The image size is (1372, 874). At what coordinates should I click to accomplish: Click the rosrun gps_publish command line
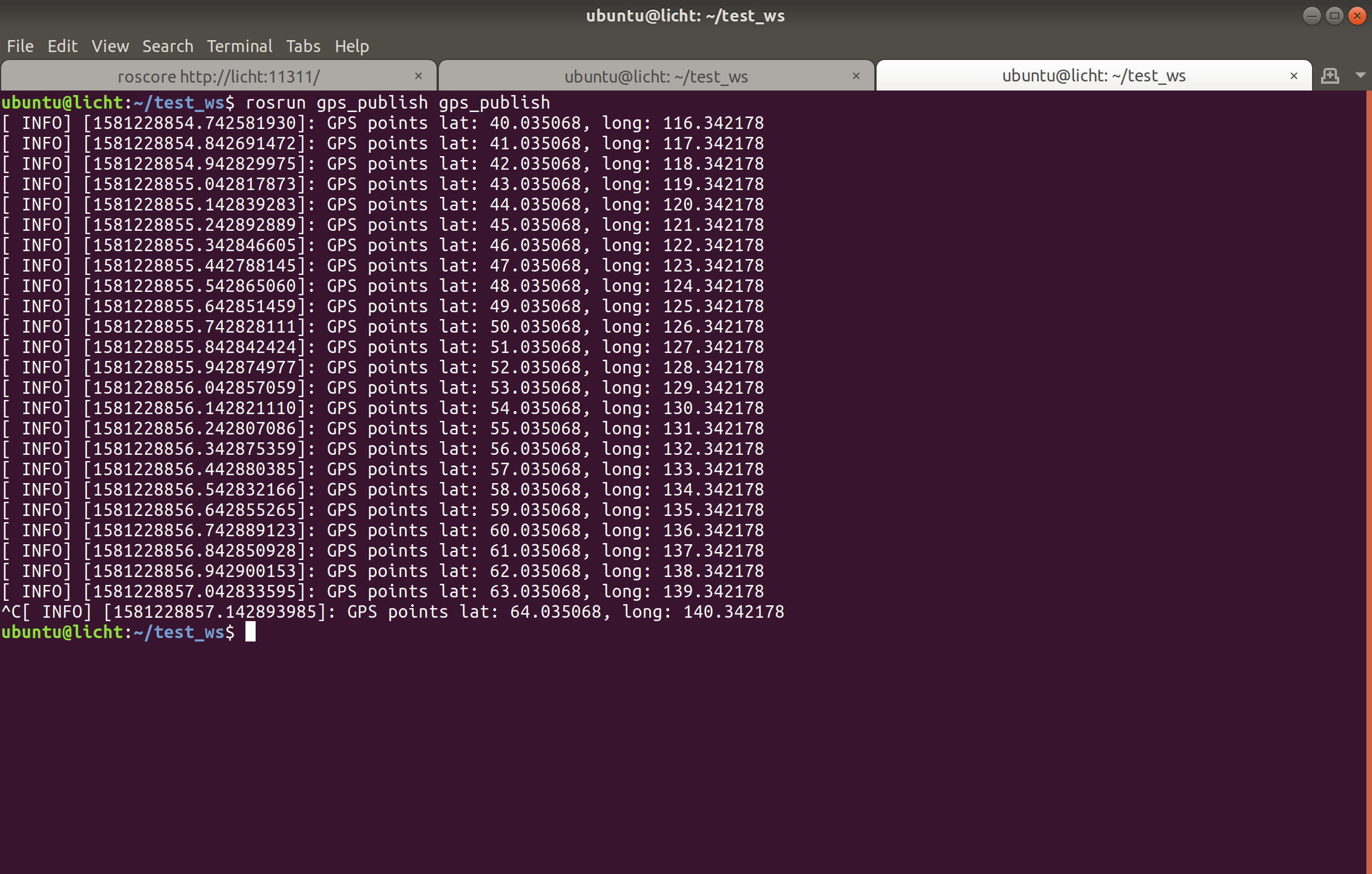(397, 103)
